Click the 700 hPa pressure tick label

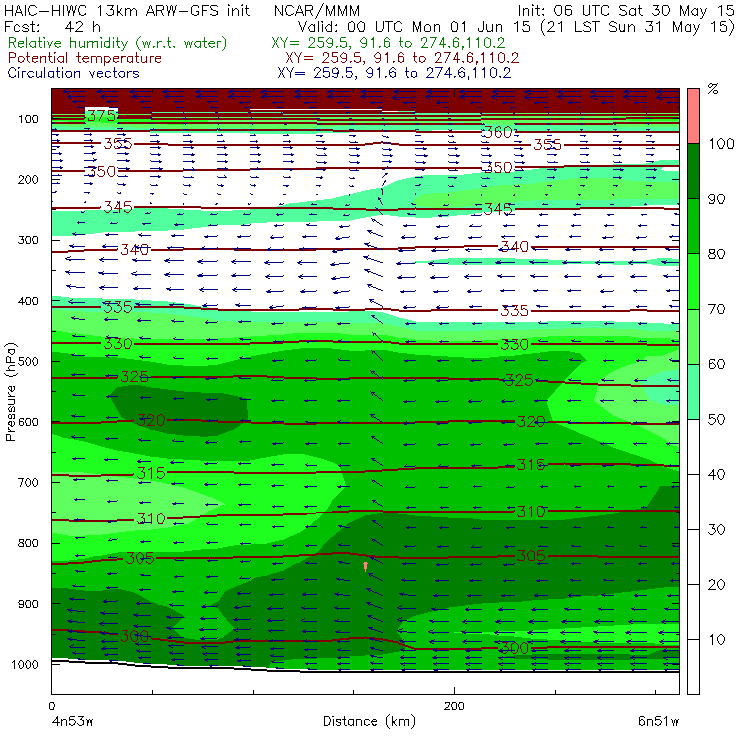(x=28, y=483)
